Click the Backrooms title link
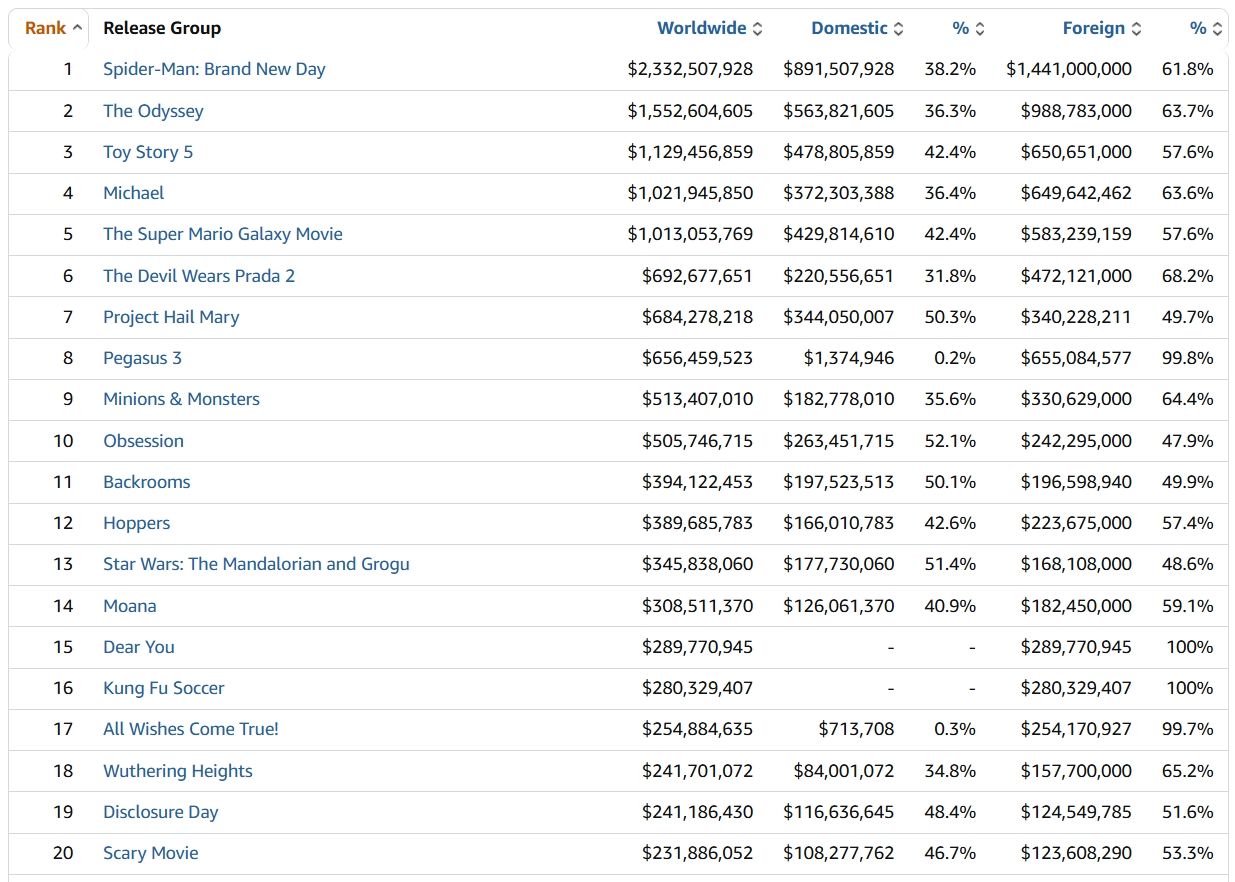1235x882 pixels. 147,482
